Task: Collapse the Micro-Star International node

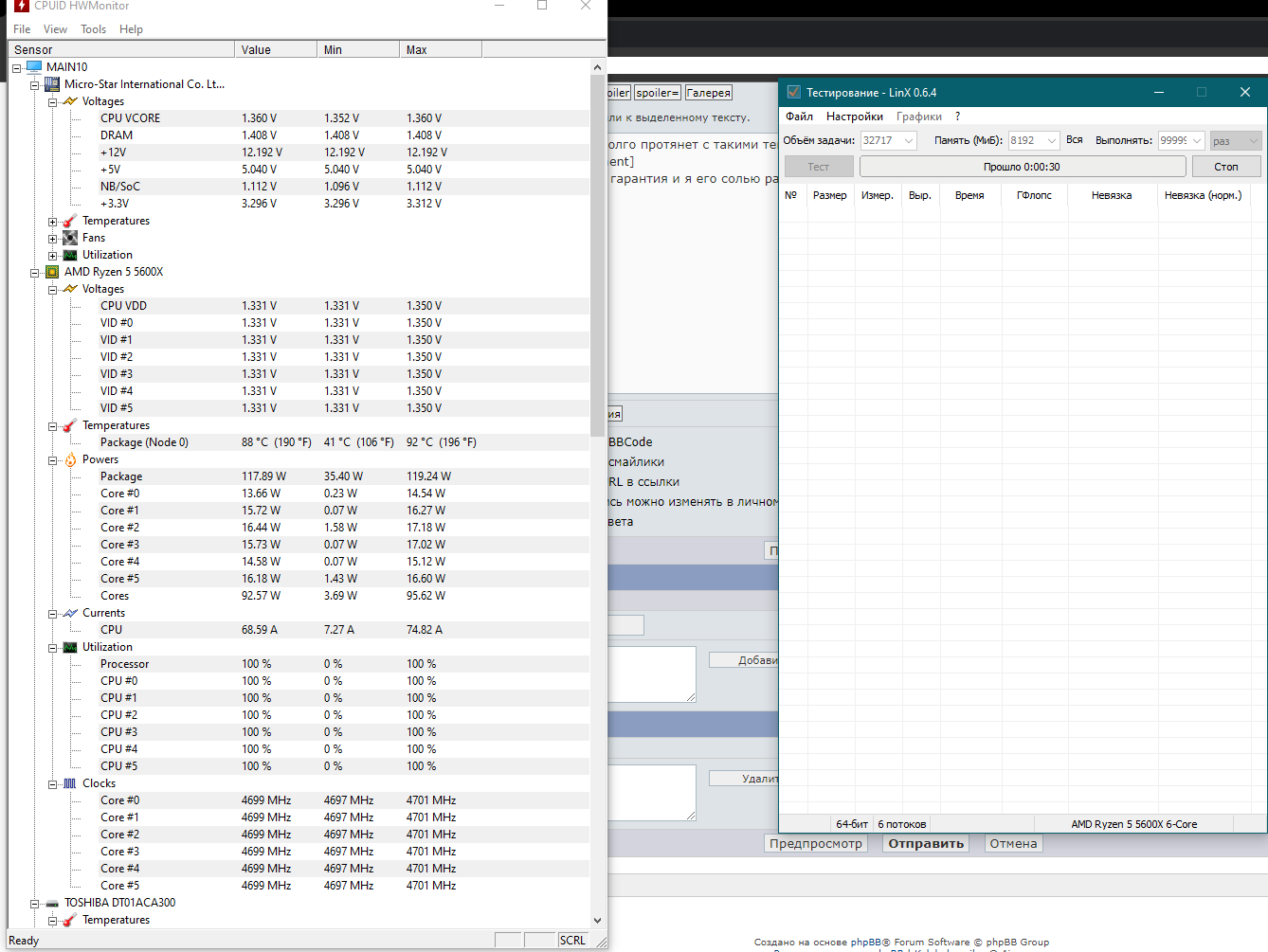Action: [35, 85]
